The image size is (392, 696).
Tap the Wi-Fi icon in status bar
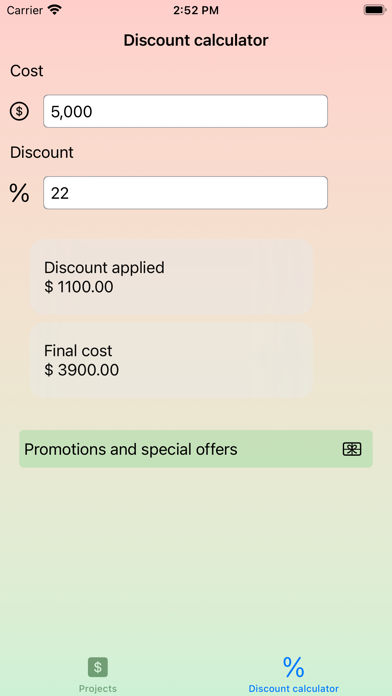click(x=55, y=10)
